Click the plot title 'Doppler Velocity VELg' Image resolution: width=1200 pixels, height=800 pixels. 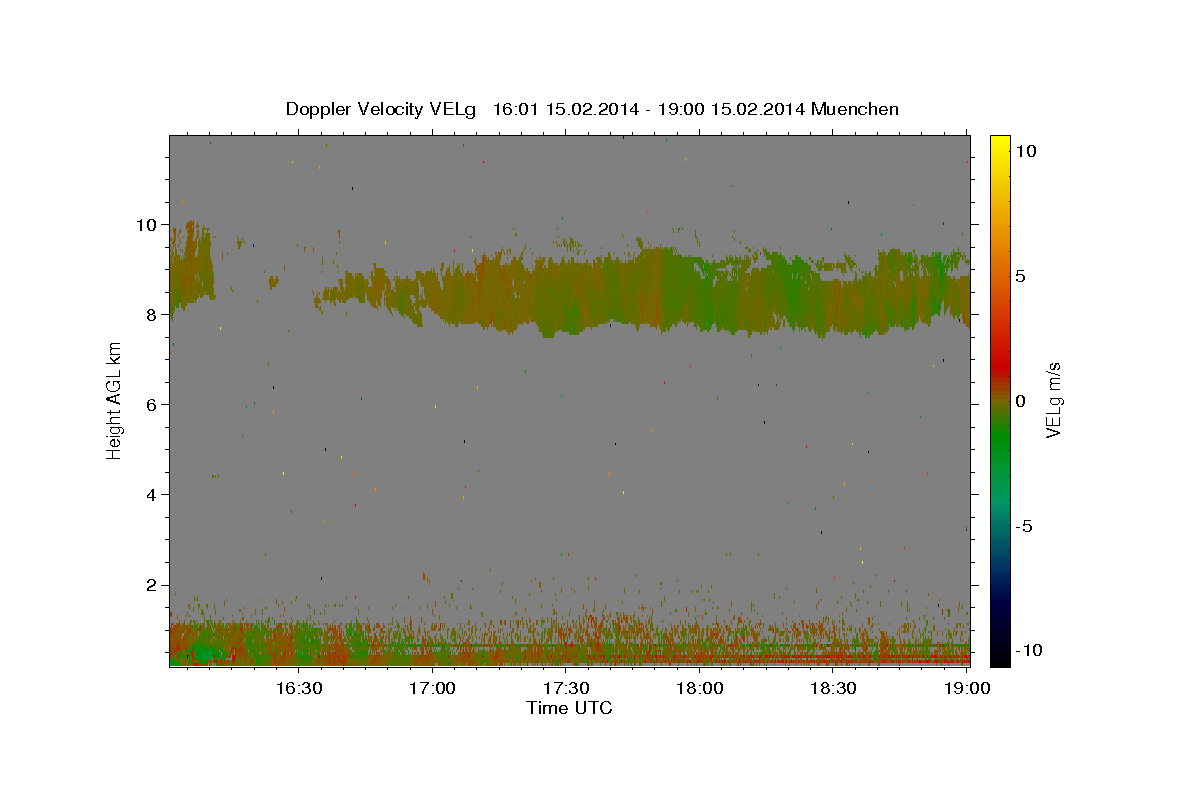click(382, 109)
